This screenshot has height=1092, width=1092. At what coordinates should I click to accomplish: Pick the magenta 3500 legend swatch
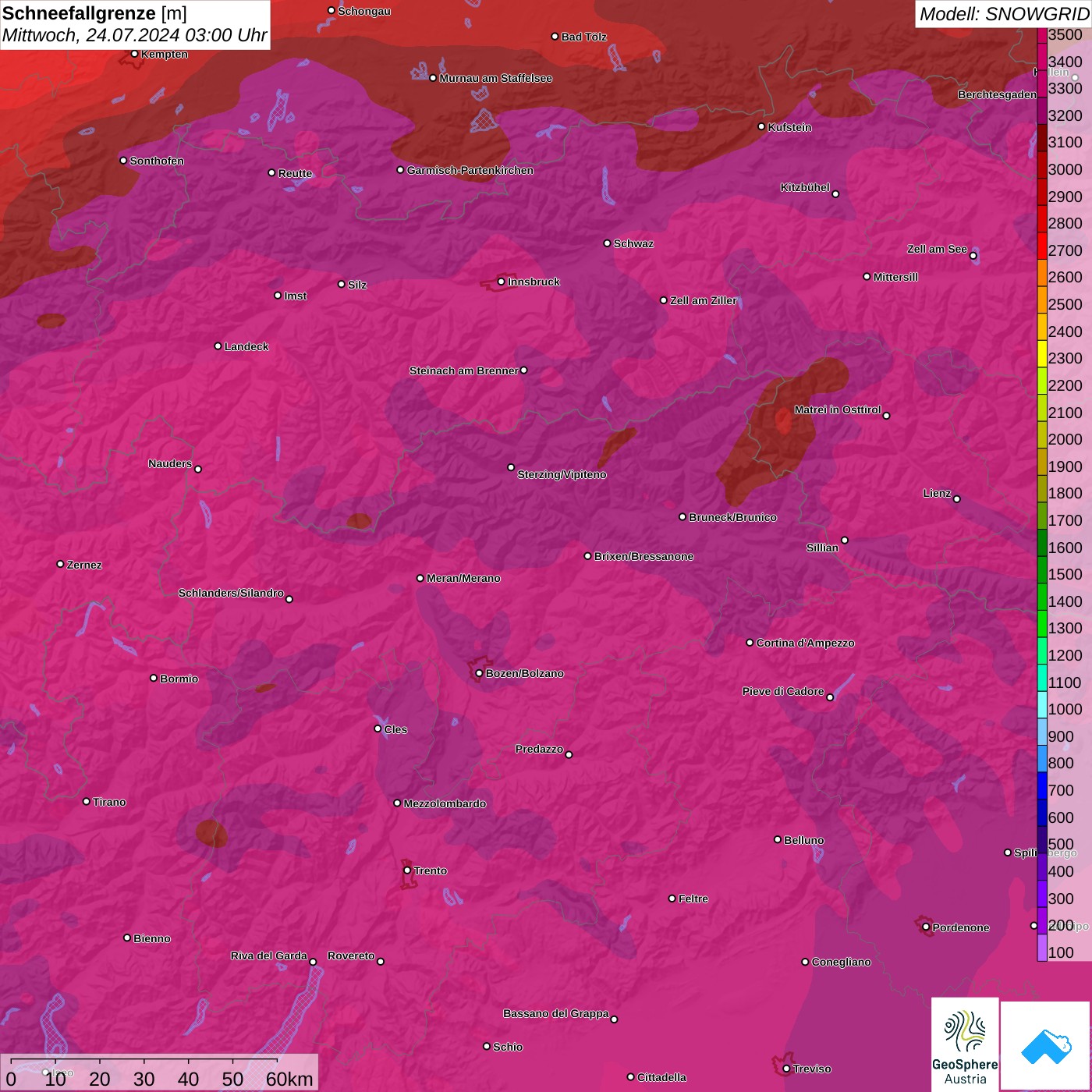tap(1041, 34)
